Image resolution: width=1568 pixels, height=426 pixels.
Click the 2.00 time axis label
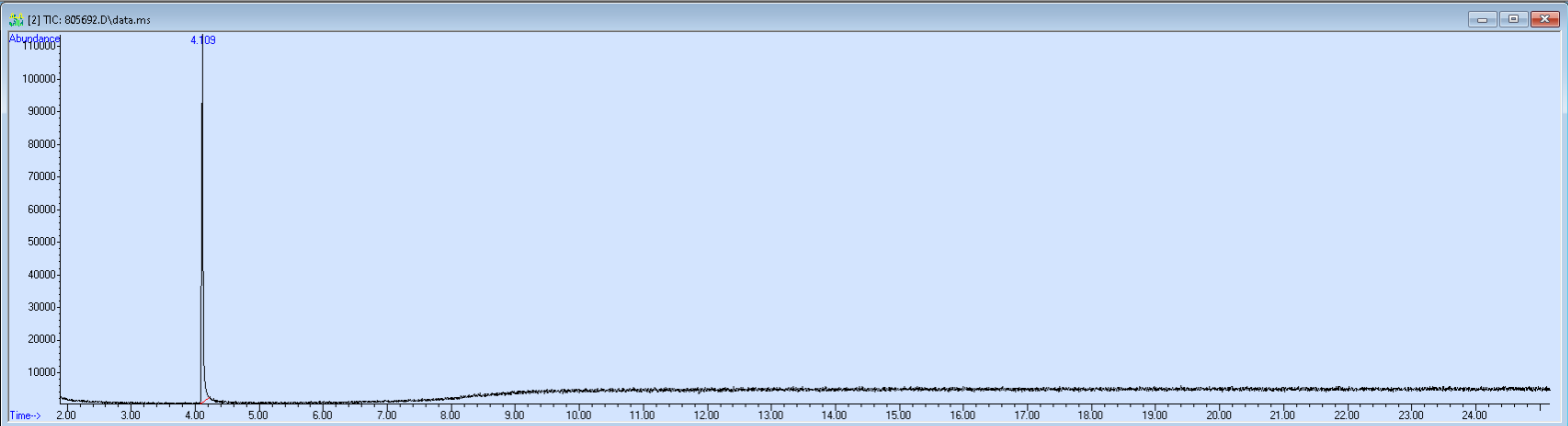66,415
